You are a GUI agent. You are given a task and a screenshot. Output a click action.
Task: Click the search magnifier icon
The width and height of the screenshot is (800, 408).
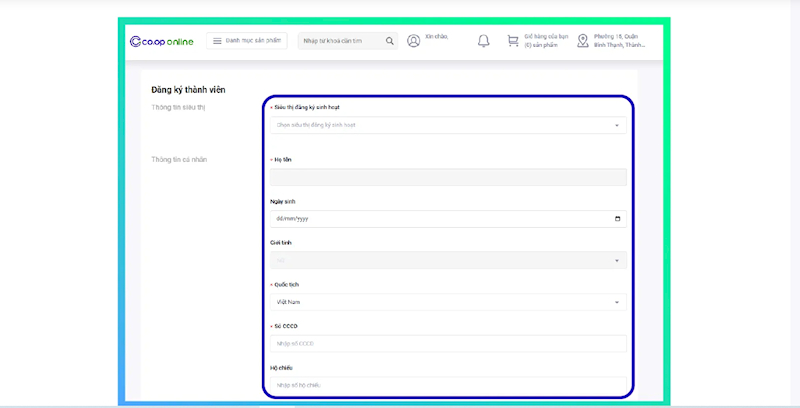(x=388, y=41)
